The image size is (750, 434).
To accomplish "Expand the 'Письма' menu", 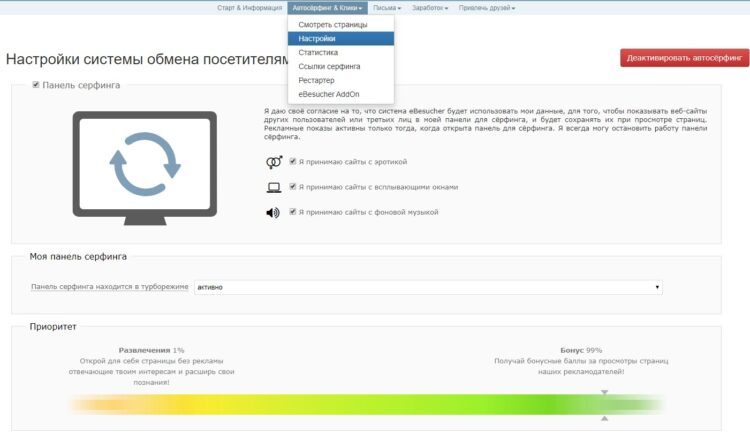I will [x=387, y=8].
